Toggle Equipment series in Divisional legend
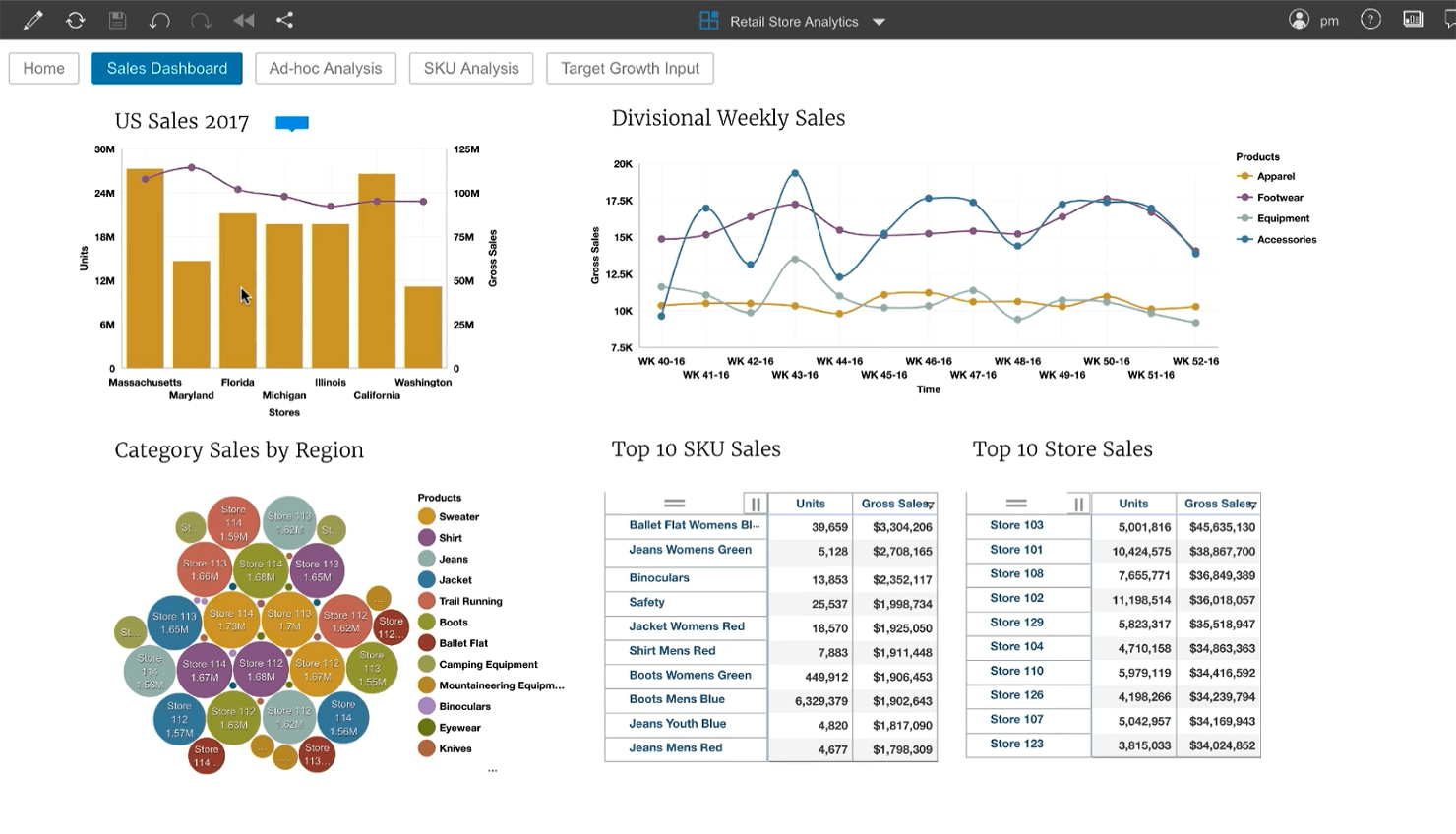The height and width of the screenshot is (834, 1456). pos(1273,218)
